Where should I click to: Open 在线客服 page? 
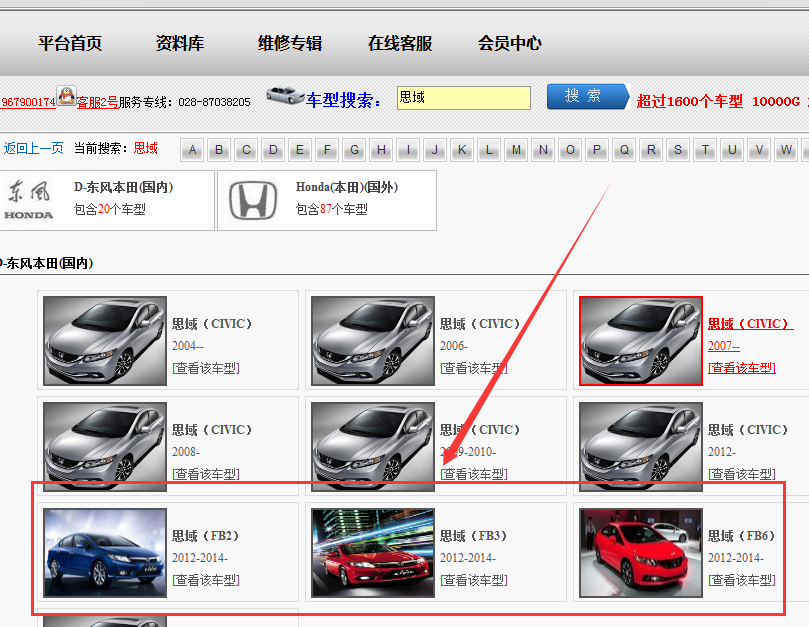pyautogui.click(x=400, y=43)
